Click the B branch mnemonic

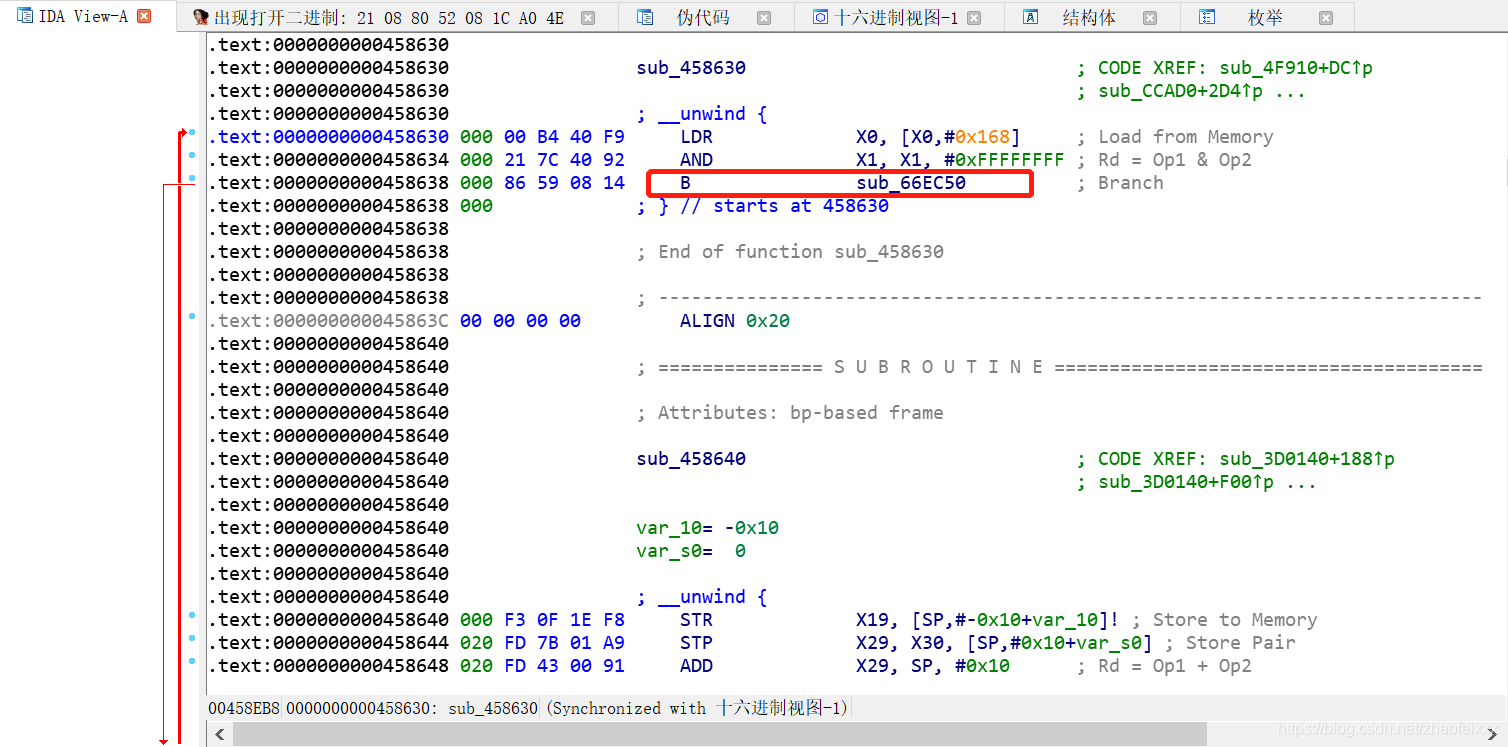pos(685,183)
